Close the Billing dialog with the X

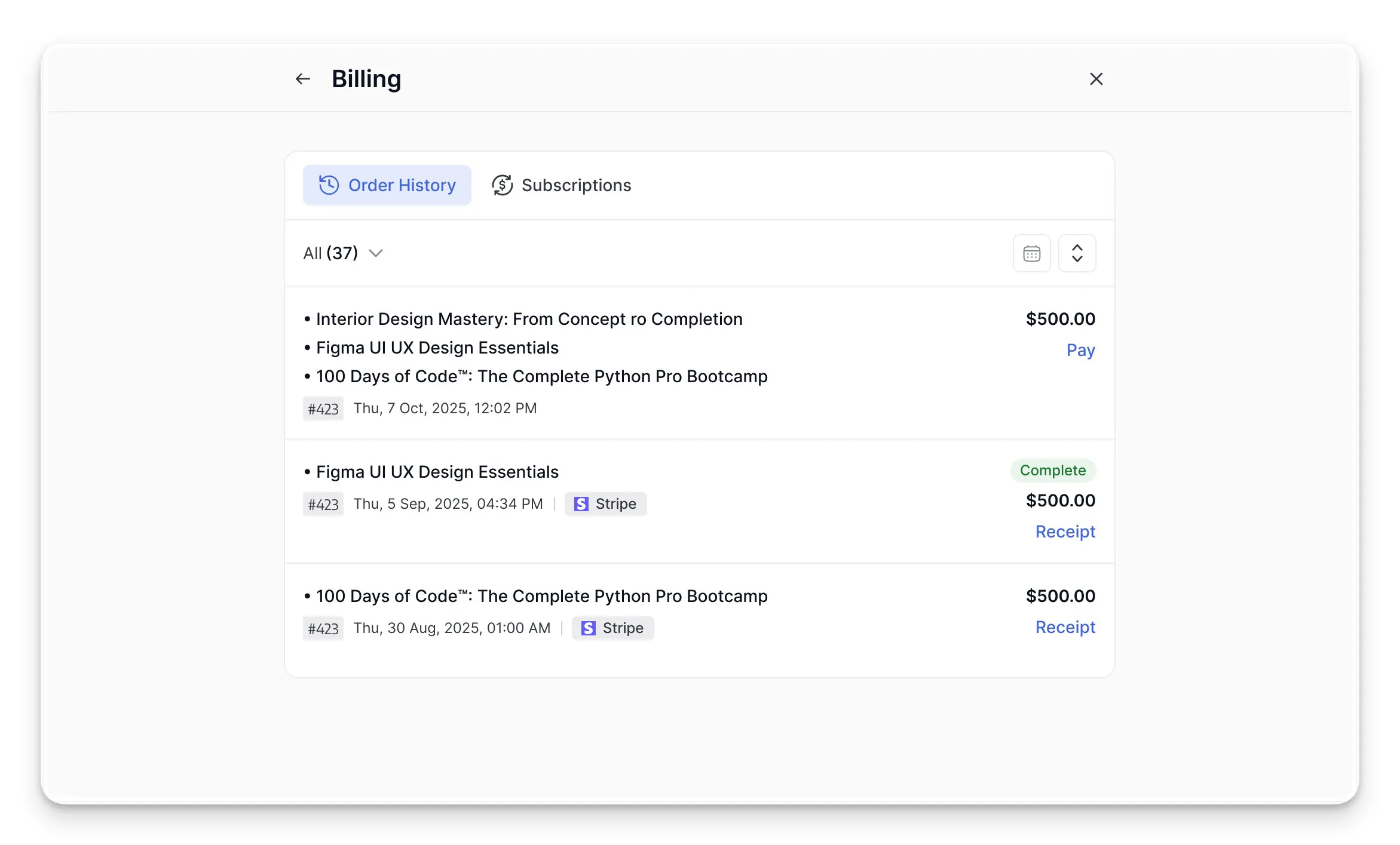1096,79
